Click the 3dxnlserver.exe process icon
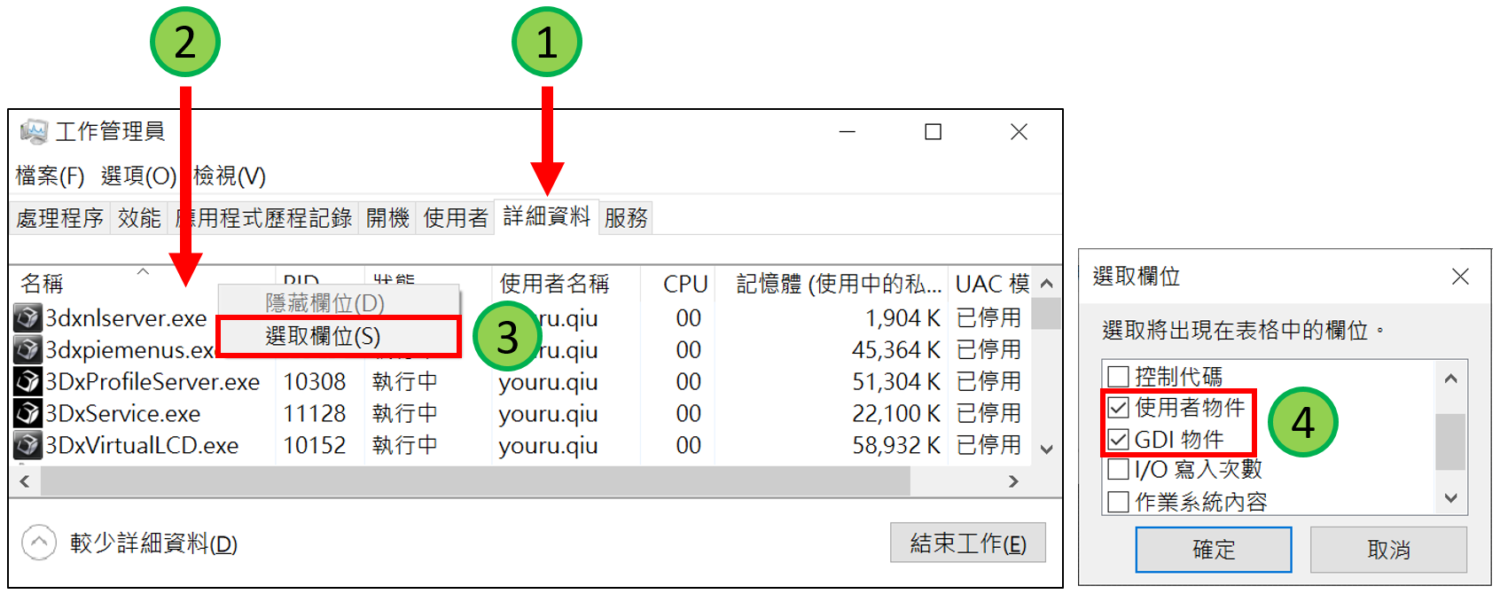Viewport: 1500px width, 594px height. pyautogui.click(x=27, y=318)
